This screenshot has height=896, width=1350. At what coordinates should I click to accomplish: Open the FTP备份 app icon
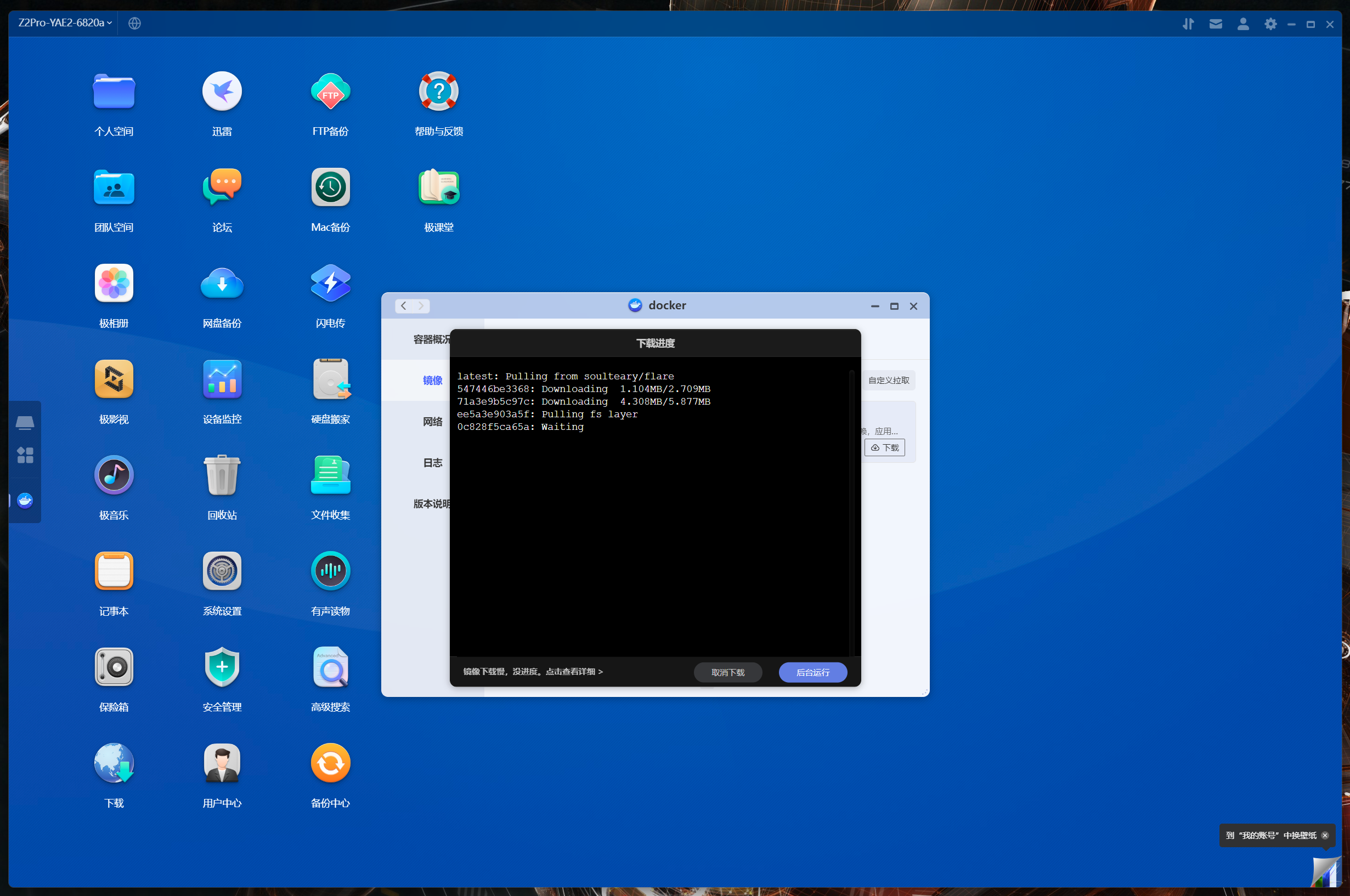click(x=330, y=92)
